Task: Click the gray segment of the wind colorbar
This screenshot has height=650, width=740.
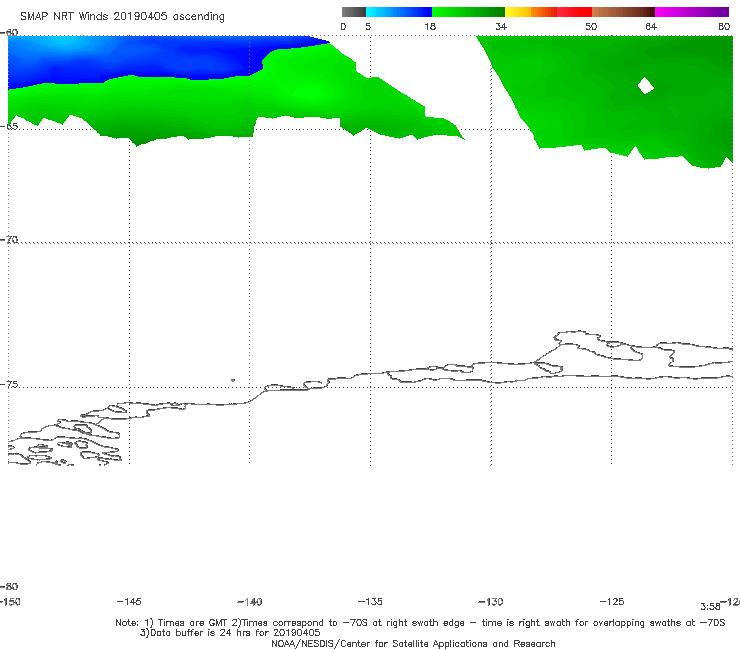Action: [354, 12]
